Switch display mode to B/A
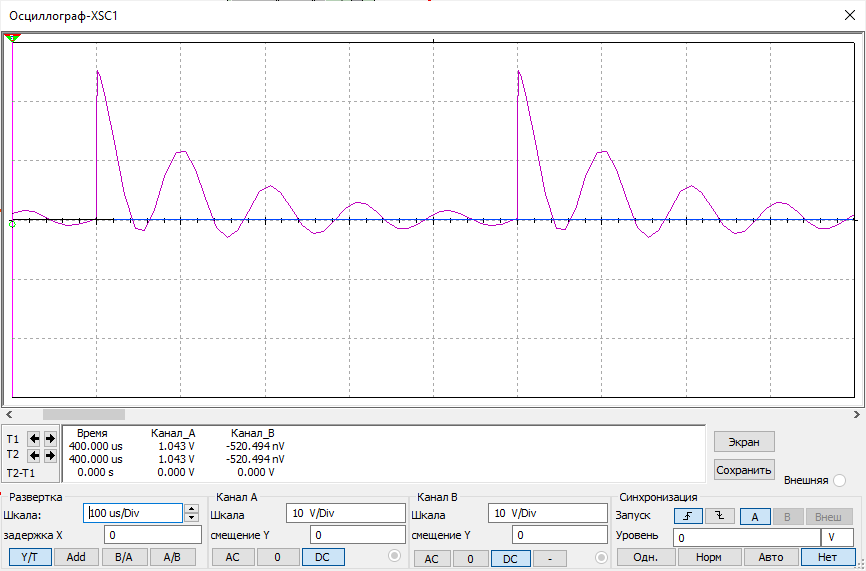Viewport: 866px width, 571px height. coord(124,557)
